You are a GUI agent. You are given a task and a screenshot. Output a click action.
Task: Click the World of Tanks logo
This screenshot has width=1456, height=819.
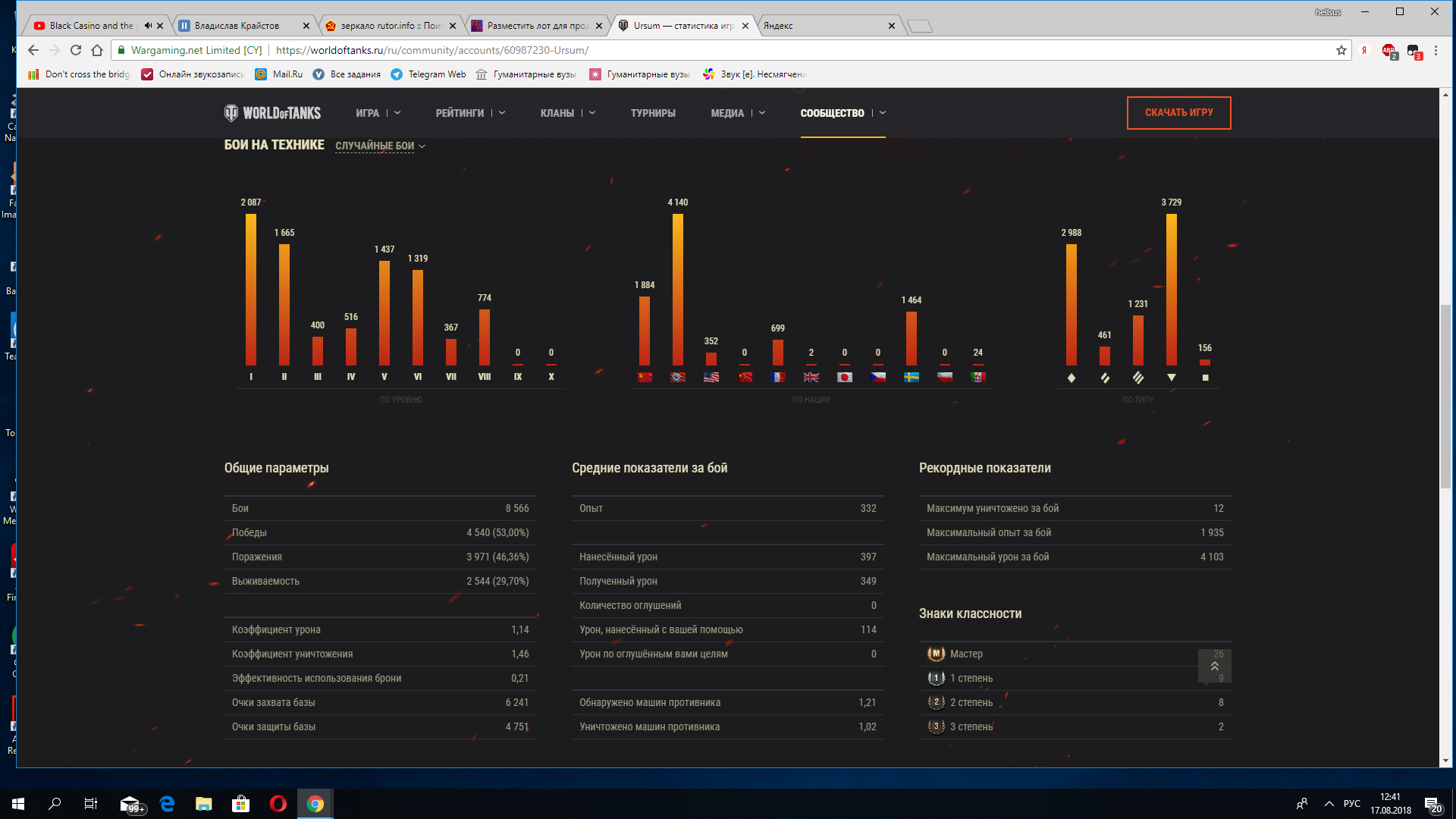(273, 113)
